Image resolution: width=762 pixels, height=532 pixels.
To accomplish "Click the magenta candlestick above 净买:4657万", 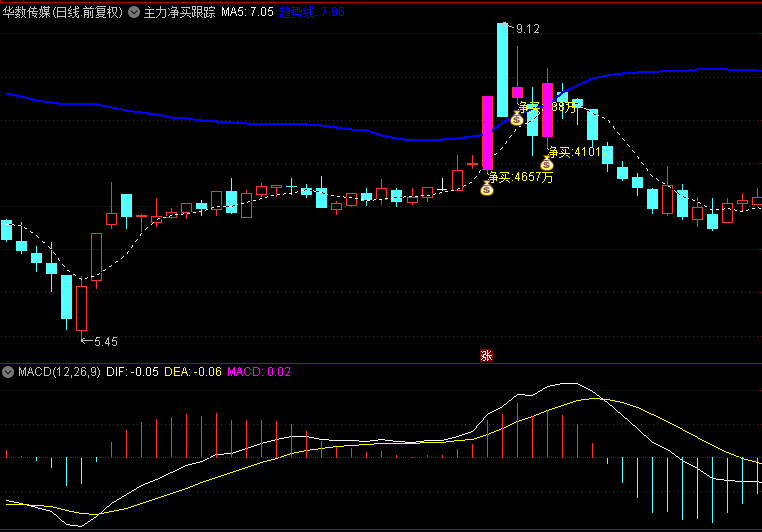I will (x=487, y=133).
